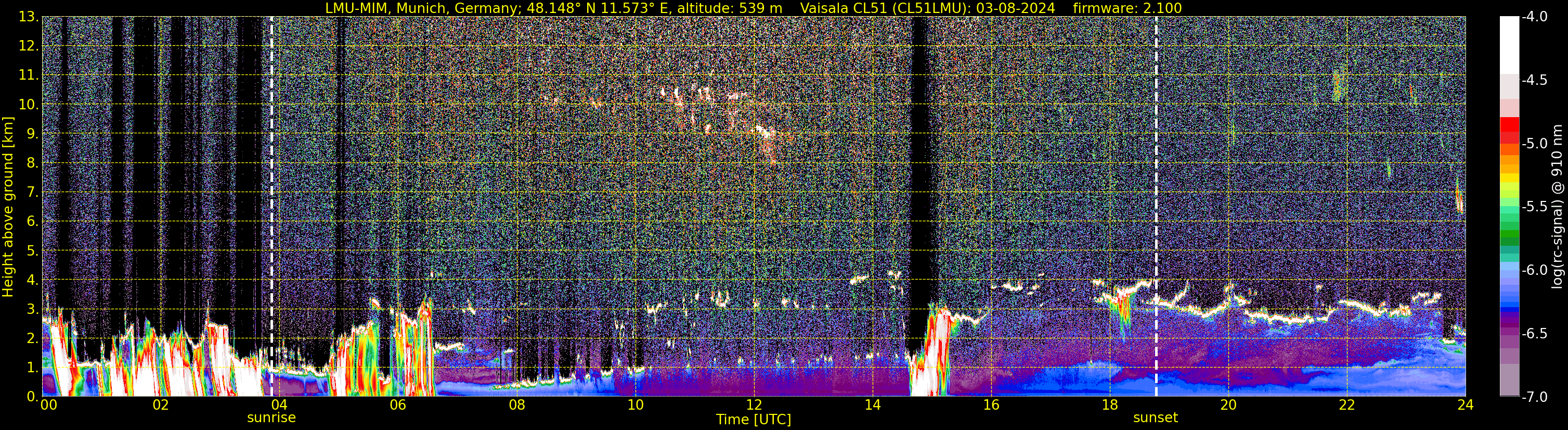Click the 'Height above ground [km]' axis label

tap(8, 207)
